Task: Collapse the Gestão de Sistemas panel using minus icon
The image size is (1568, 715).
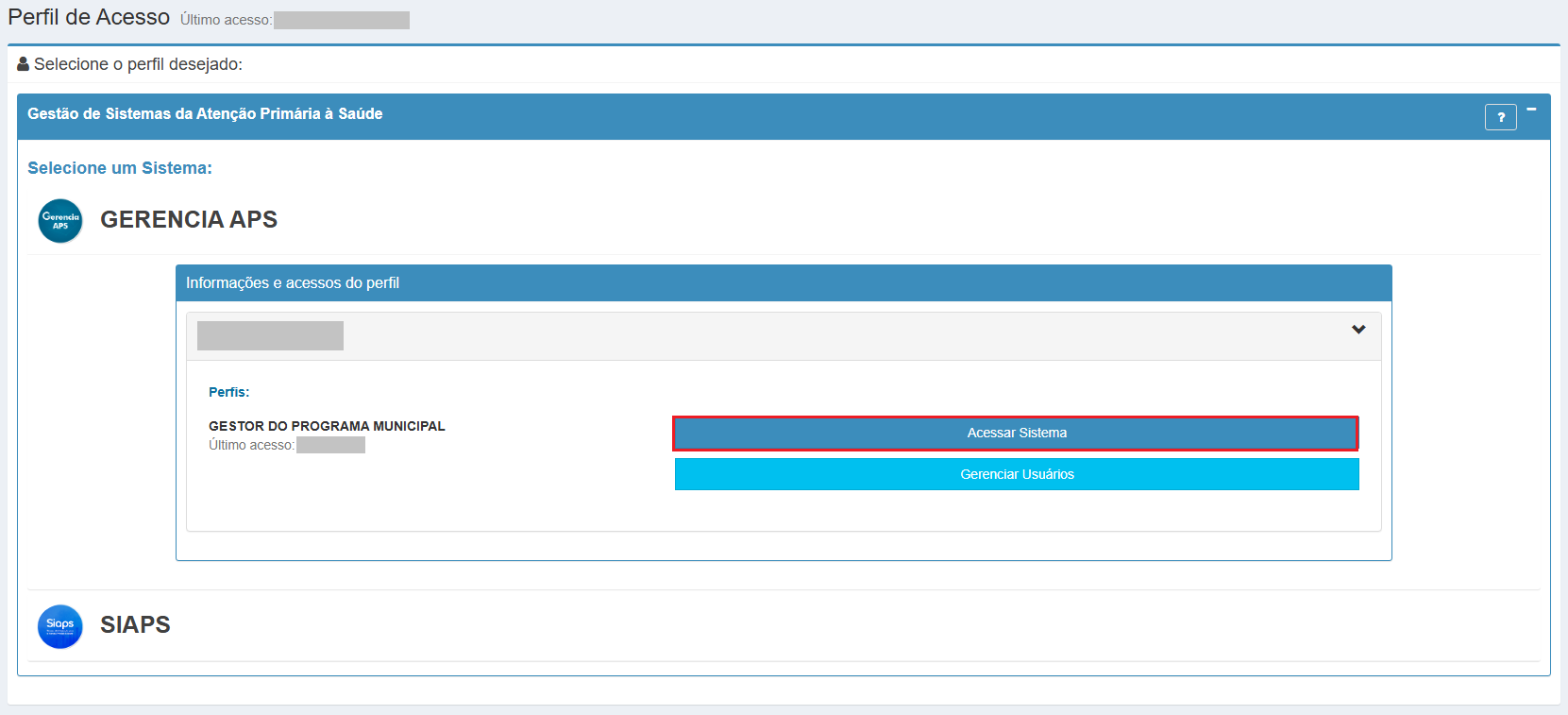Action: pyautogui.click(x=1531, y=110)
